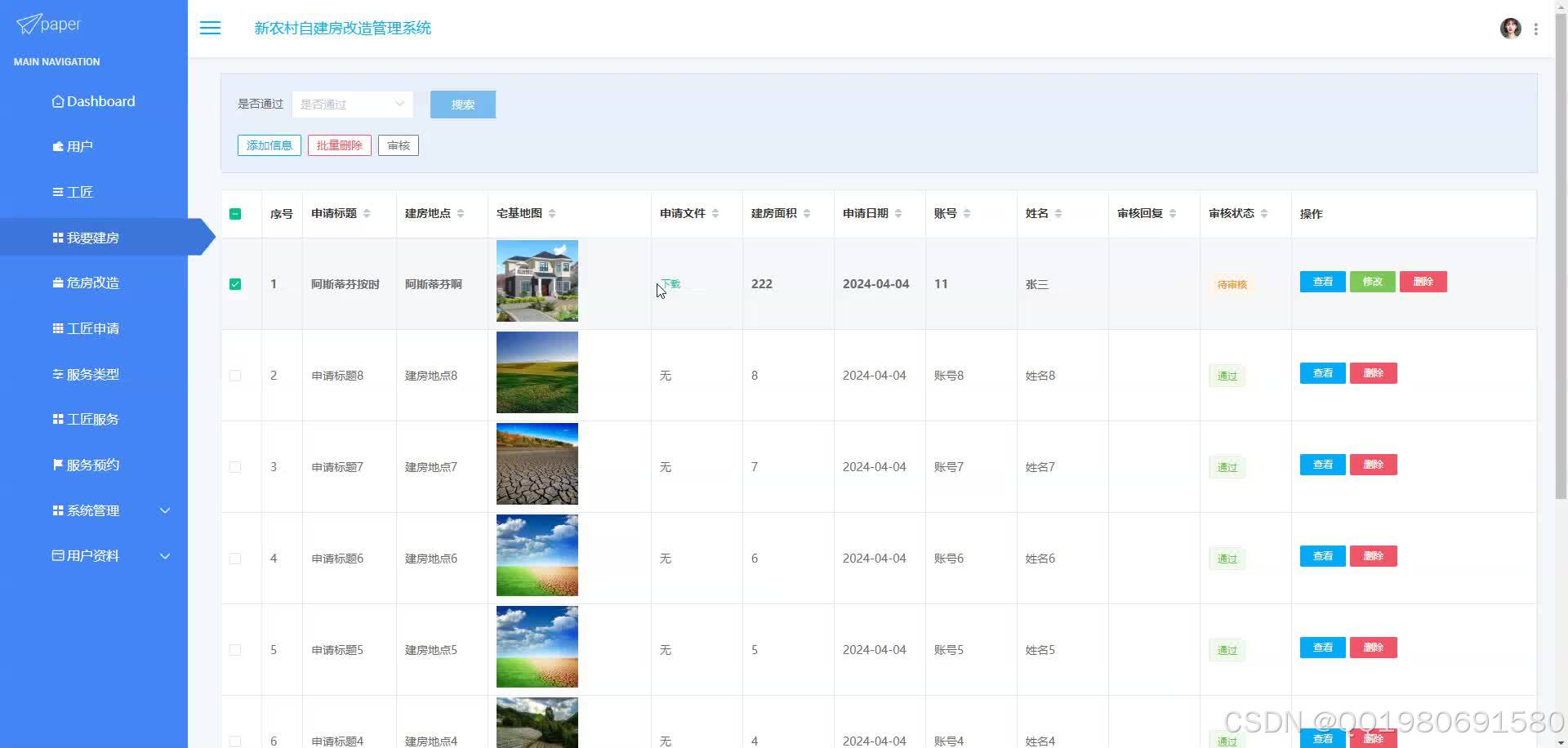Sort by 账号 column arrows

click(x=967, y=213)
